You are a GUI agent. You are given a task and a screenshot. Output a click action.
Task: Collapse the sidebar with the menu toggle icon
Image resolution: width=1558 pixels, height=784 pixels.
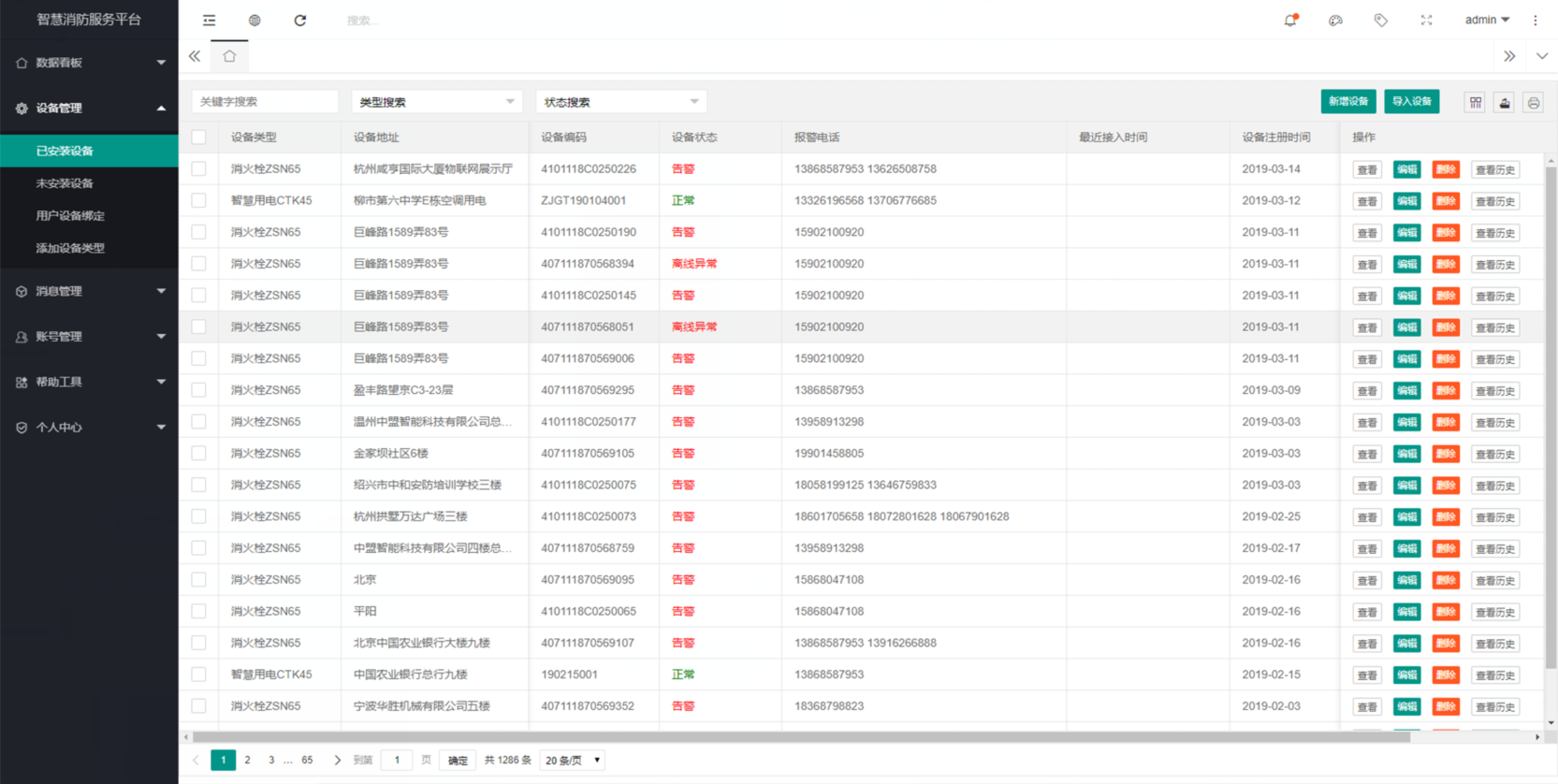tap(209, 20)
